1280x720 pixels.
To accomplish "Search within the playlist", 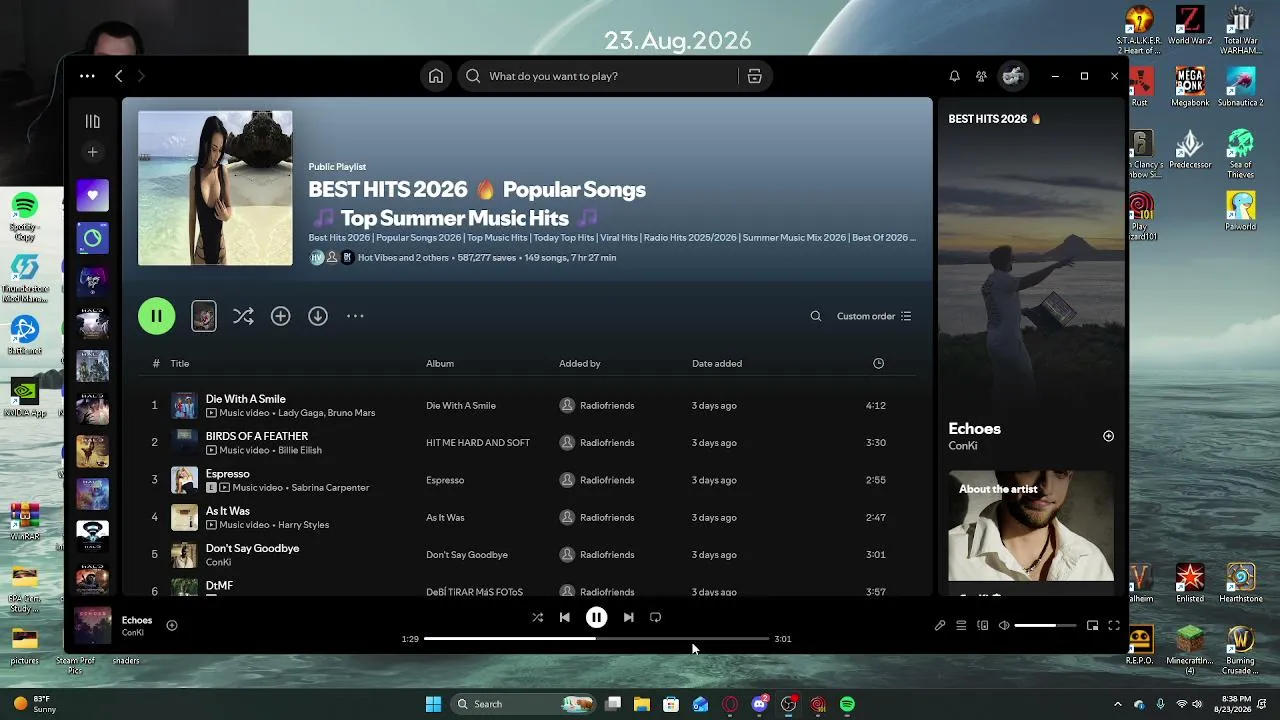I will click(x=816, y=316).
